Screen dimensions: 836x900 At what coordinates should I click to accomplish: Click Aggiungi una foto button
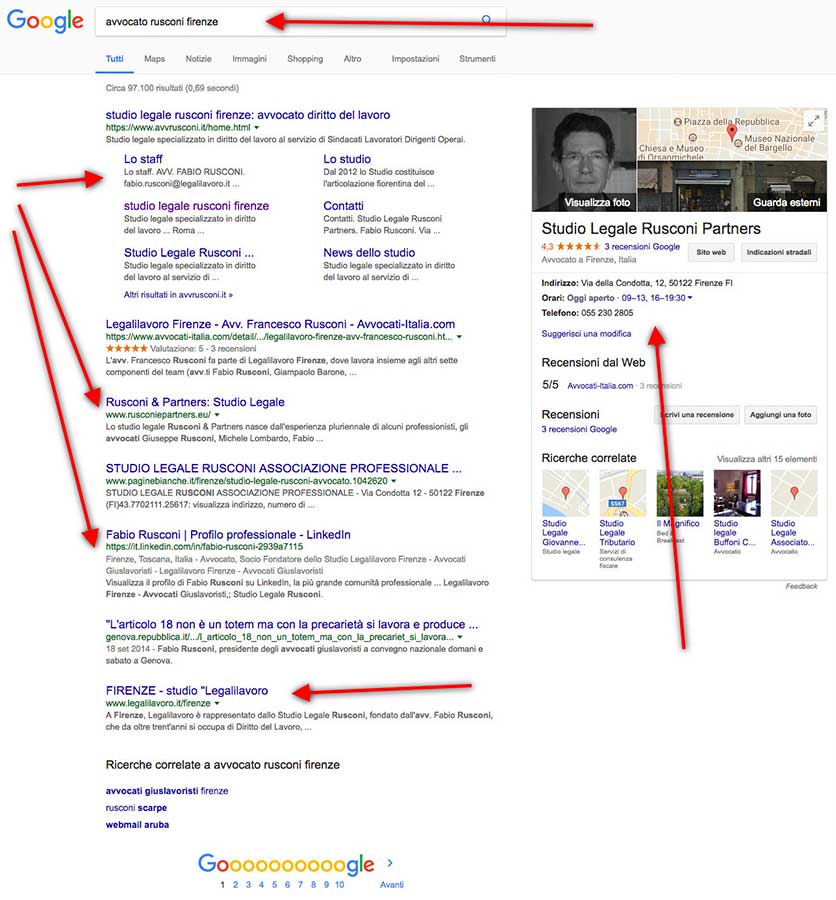point(780,414)
